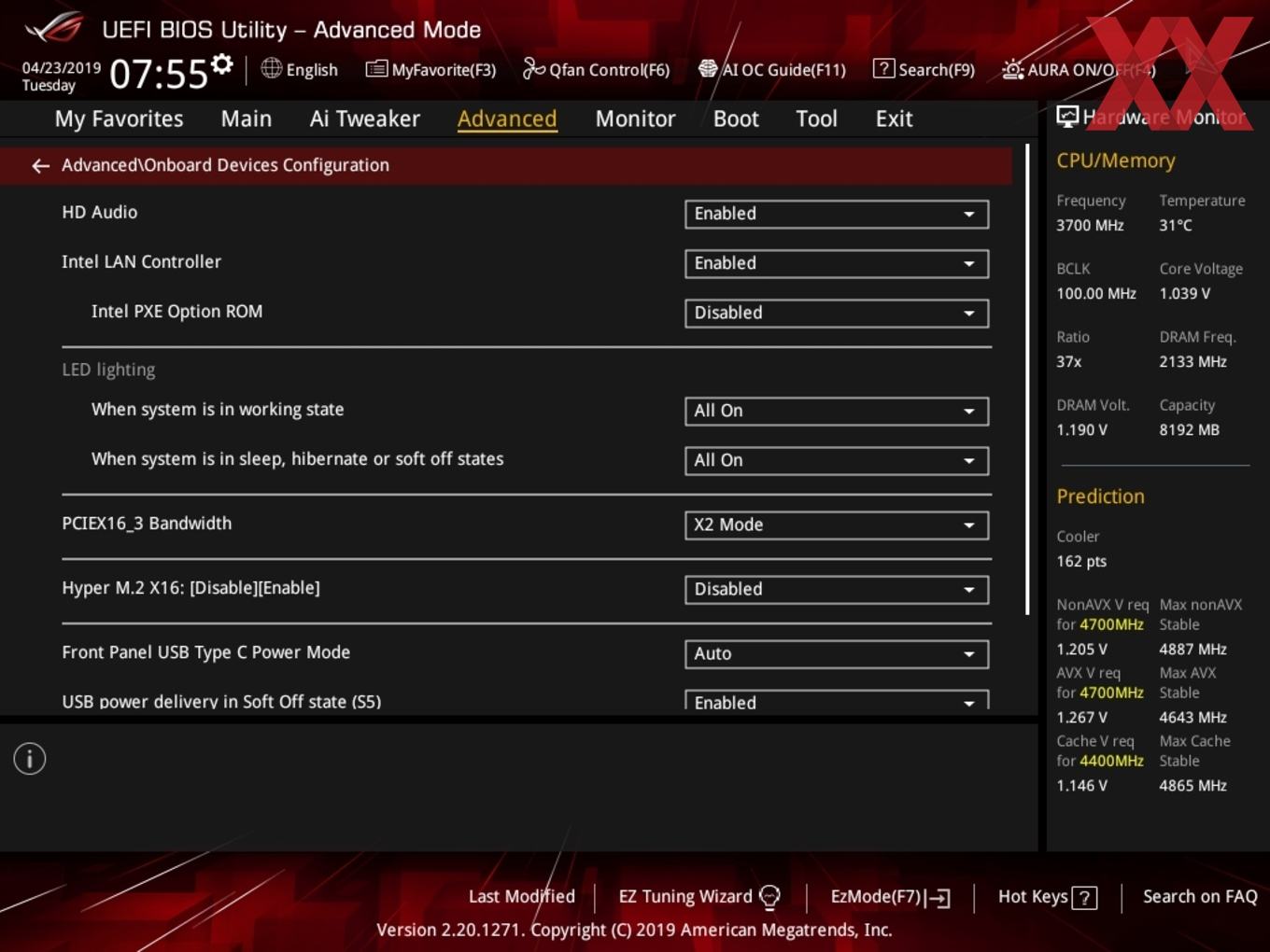Toggle the AURA lighting icon
Viewport: 1270px width, 952px height.
[x=1012, y=69]
